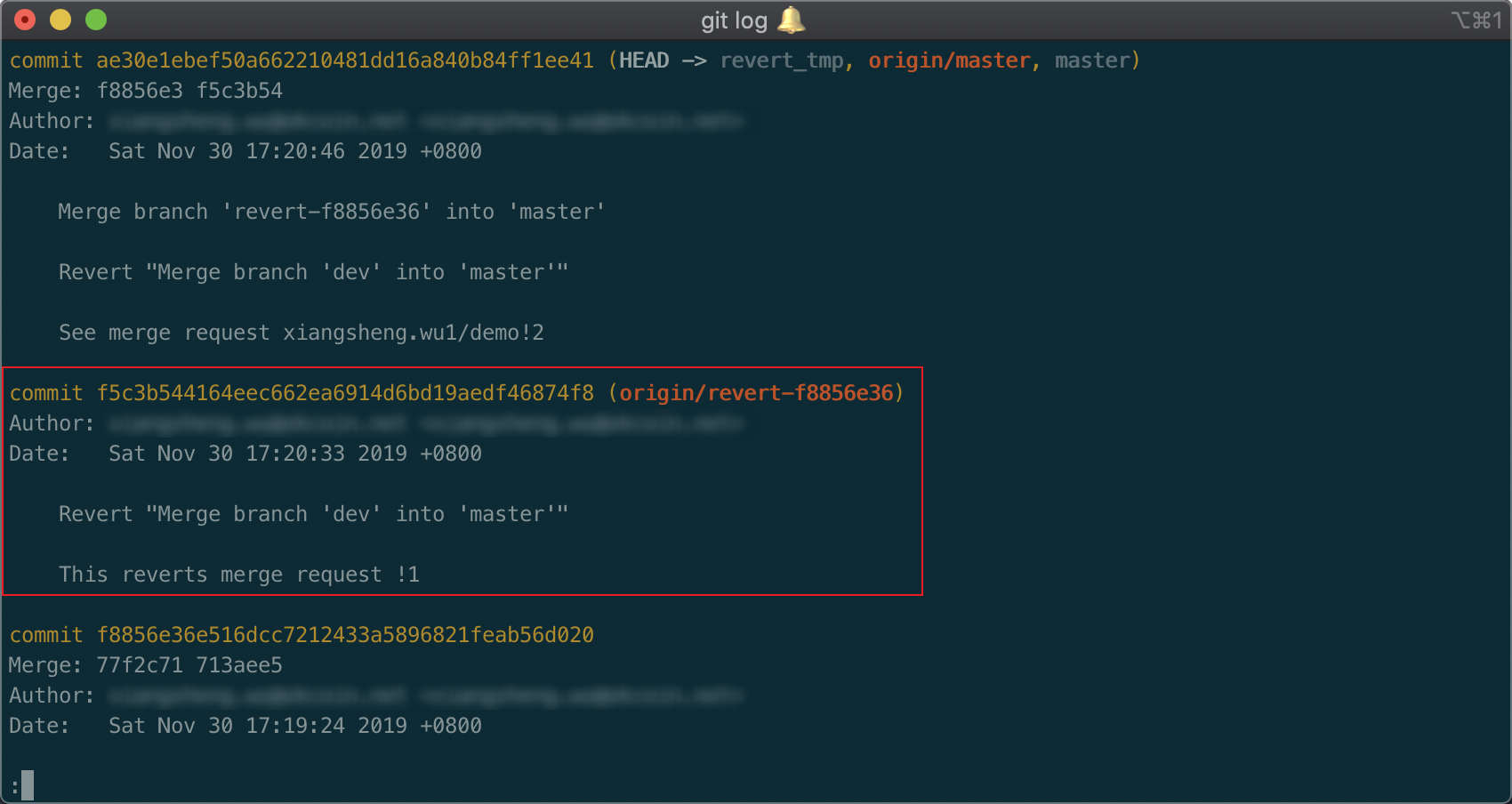Click the green zoom window control
This screenshot has height=804, width=1512.
coord(95,19)
